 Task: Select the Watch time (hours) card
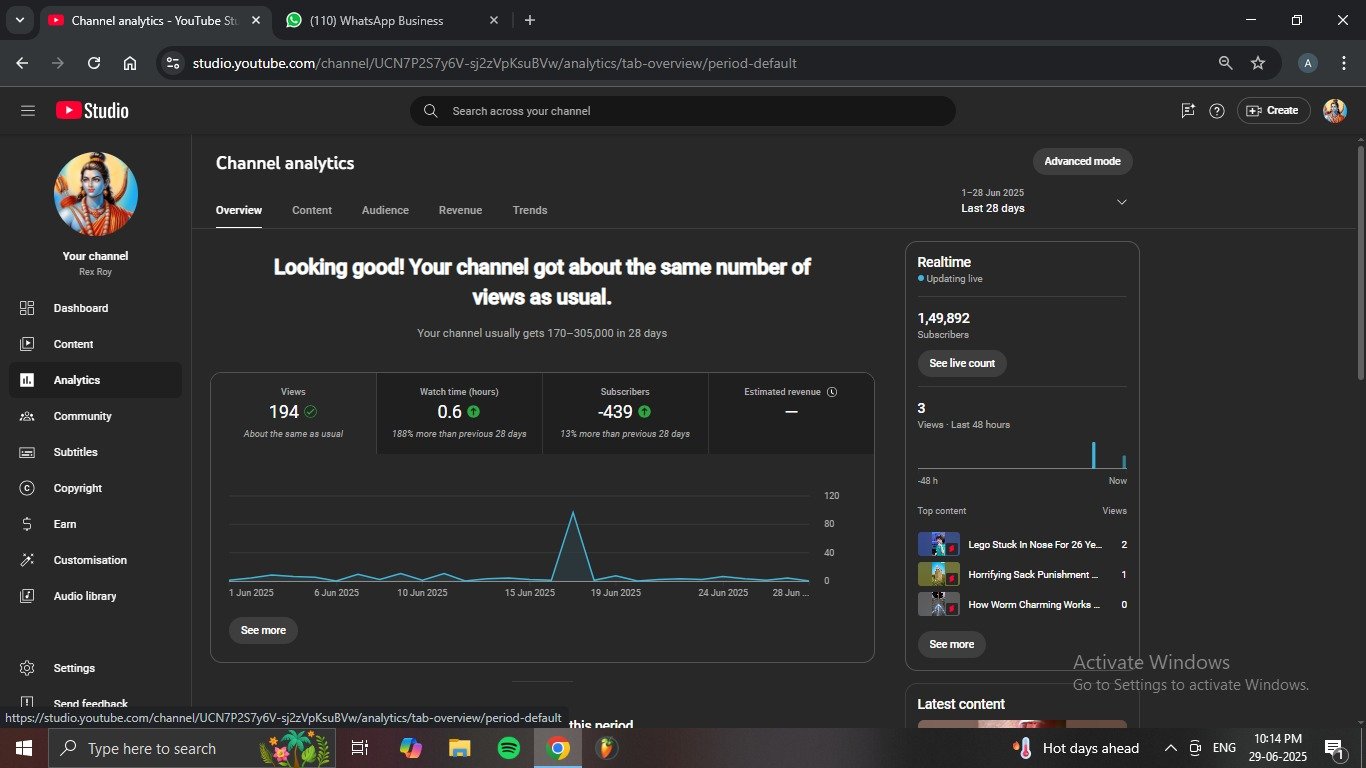pyautogui.click(x=459, y=413)
